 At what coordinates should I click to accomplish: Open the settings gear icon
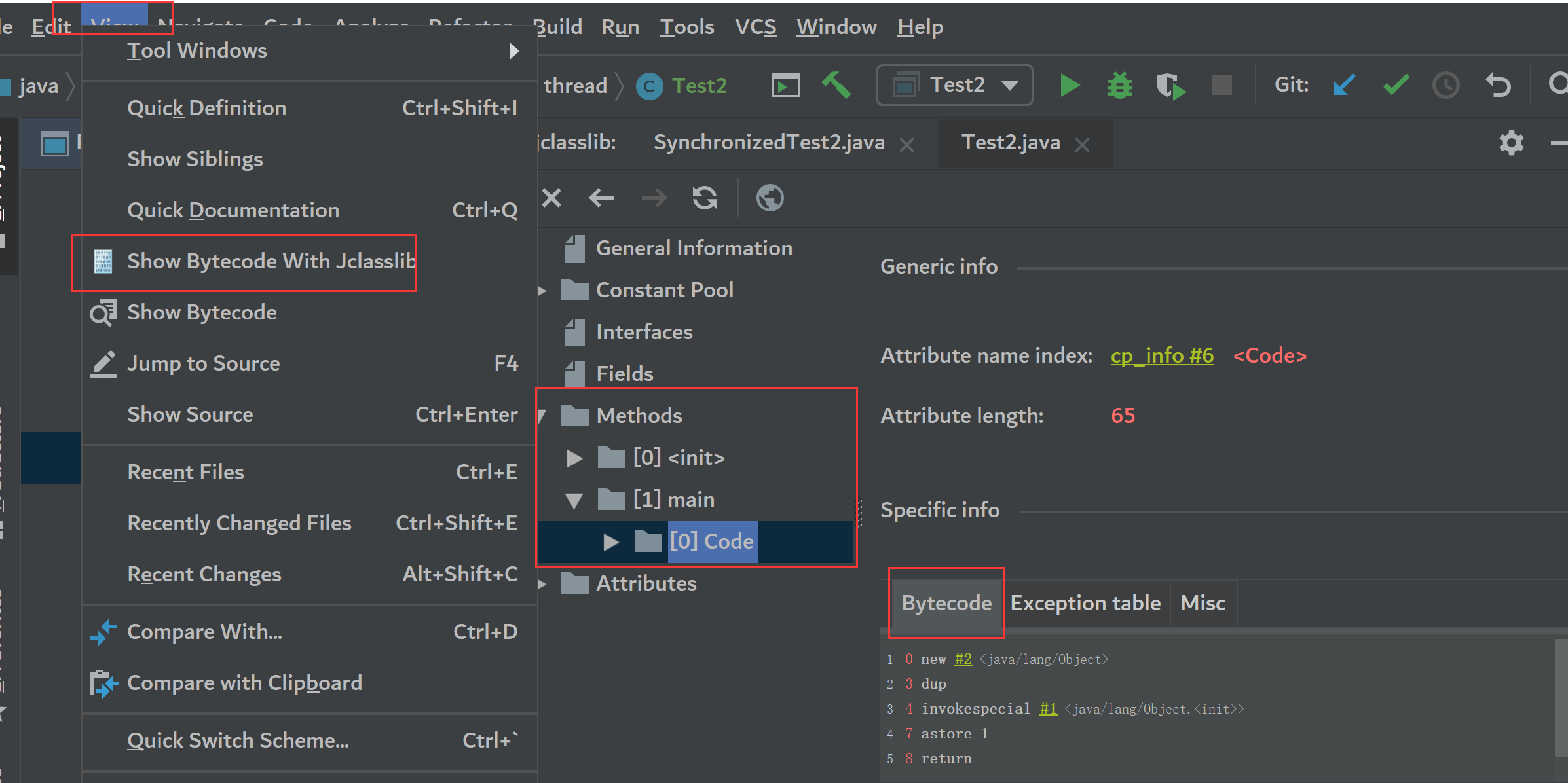point(1511,143)
